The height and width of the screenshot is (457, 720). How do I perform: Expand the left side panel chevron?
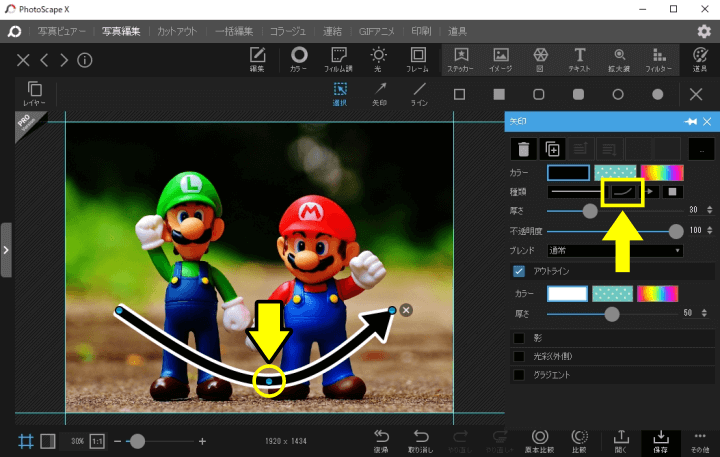coord(6,250)
